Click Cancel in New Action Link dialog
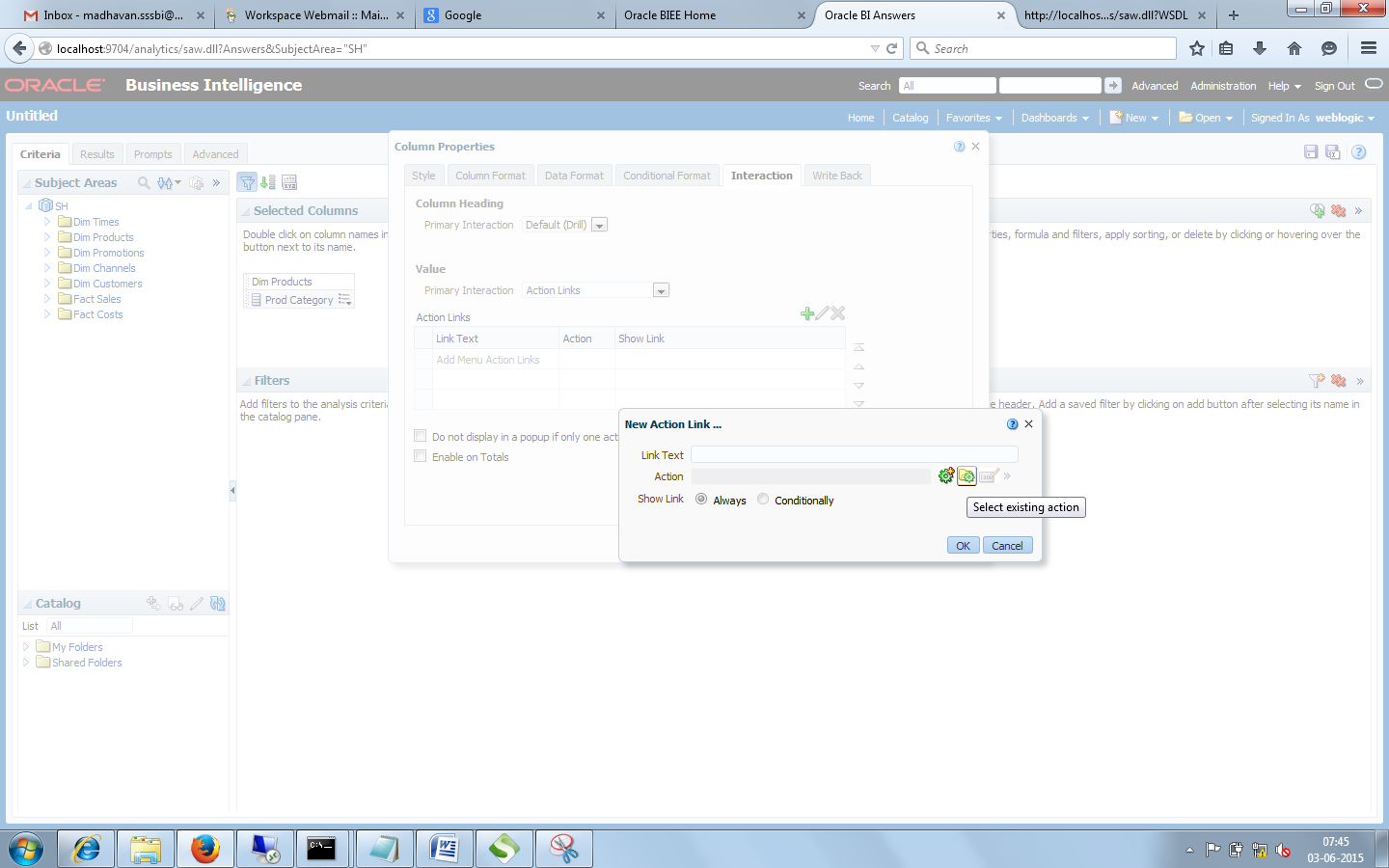Viewport: 1389px width, 868px height. 1007,545
